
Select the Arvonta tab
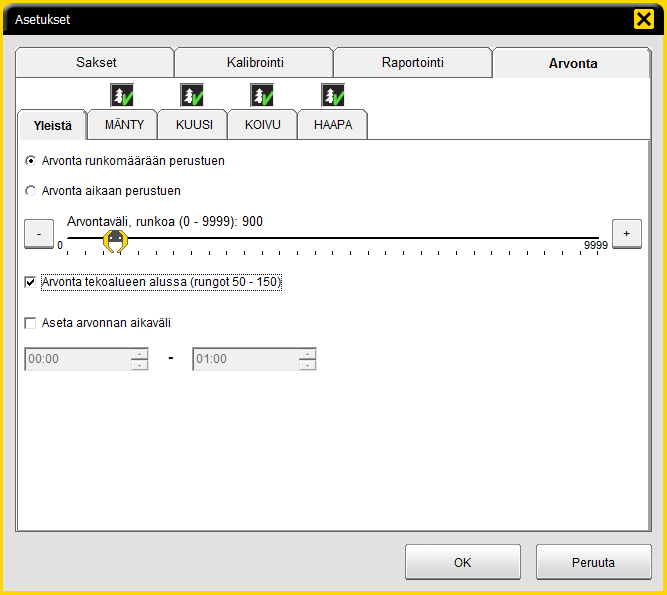point(573,63)
